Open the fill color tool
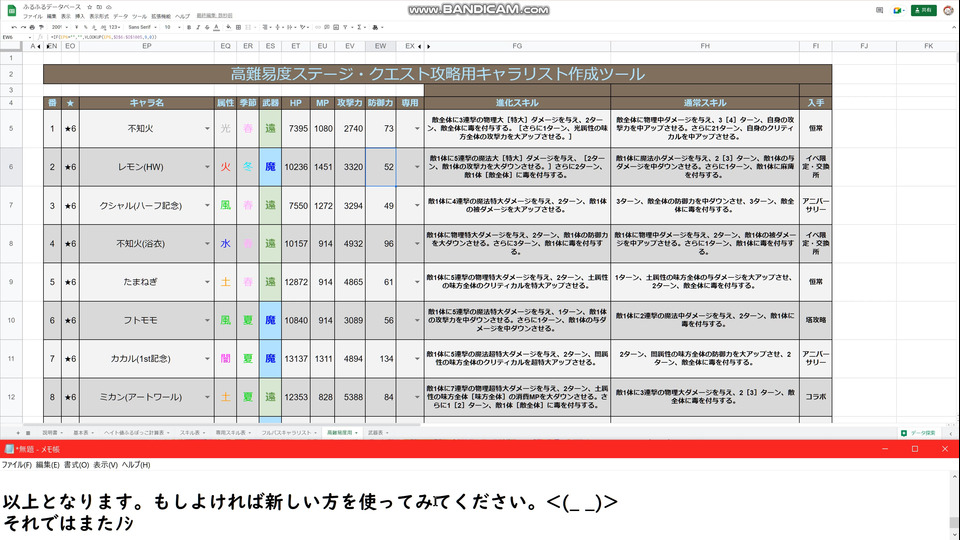Screen dimensions: 960x540 click(x=228, y=27)
